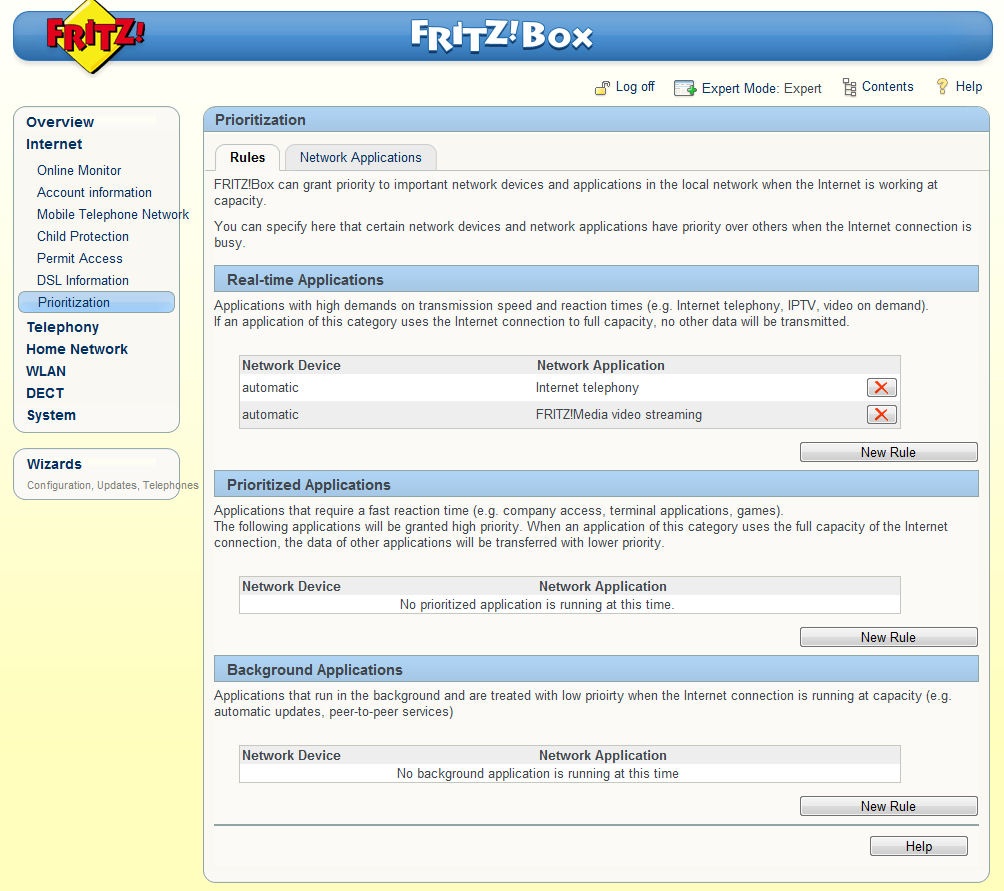Click 'No prioritized application is running' text
Image resolution: width=1004 pixels, height=891 pixels.
tap(537, 604)
